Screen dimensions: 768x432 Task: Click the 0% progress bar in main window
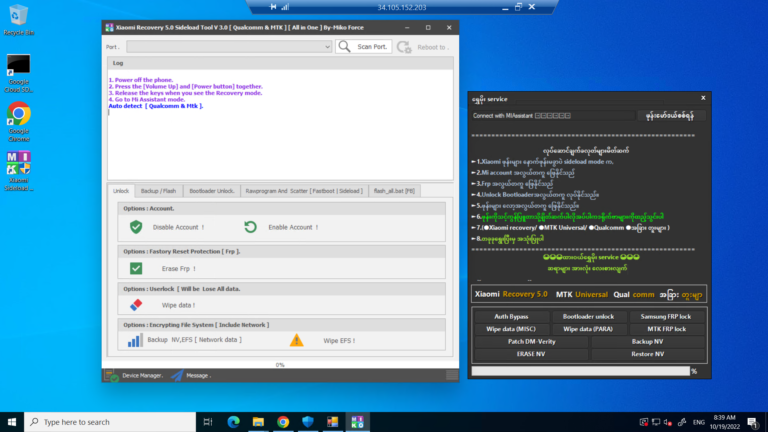pyautogui.click(x=280, y=365)
